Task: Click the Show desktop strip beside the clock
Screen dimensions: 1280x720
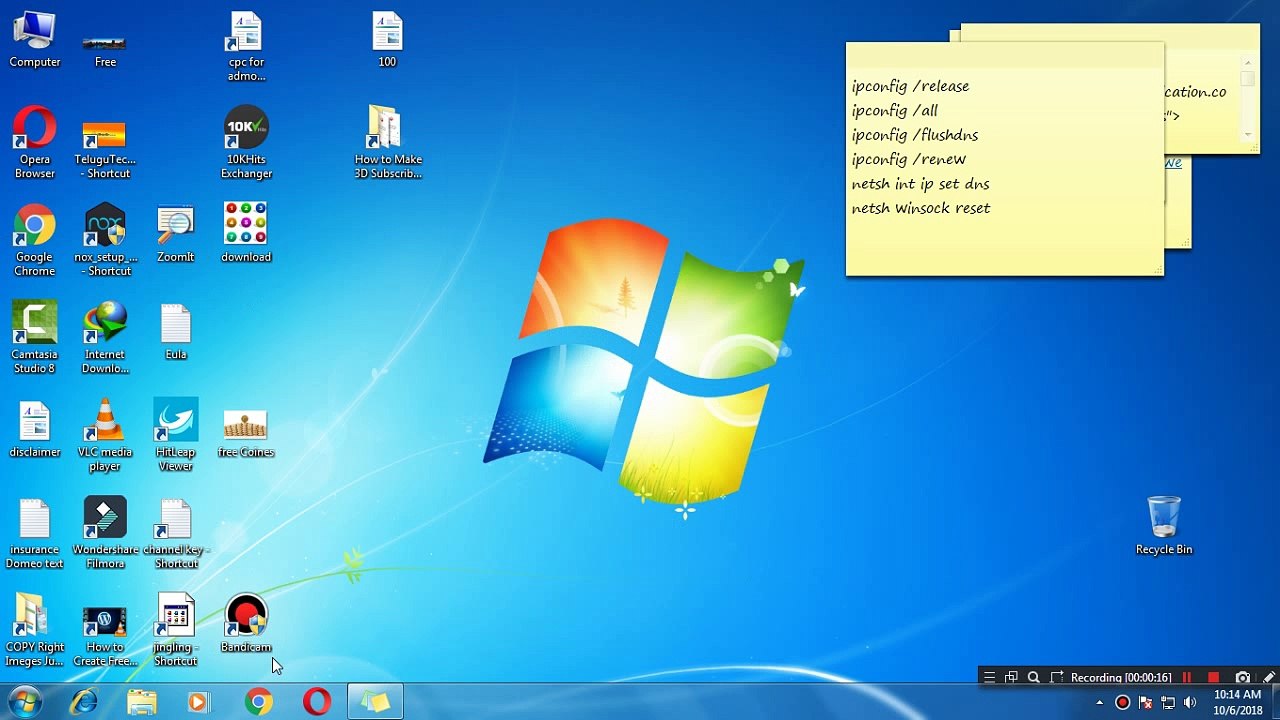Action: pos(1274,702)
